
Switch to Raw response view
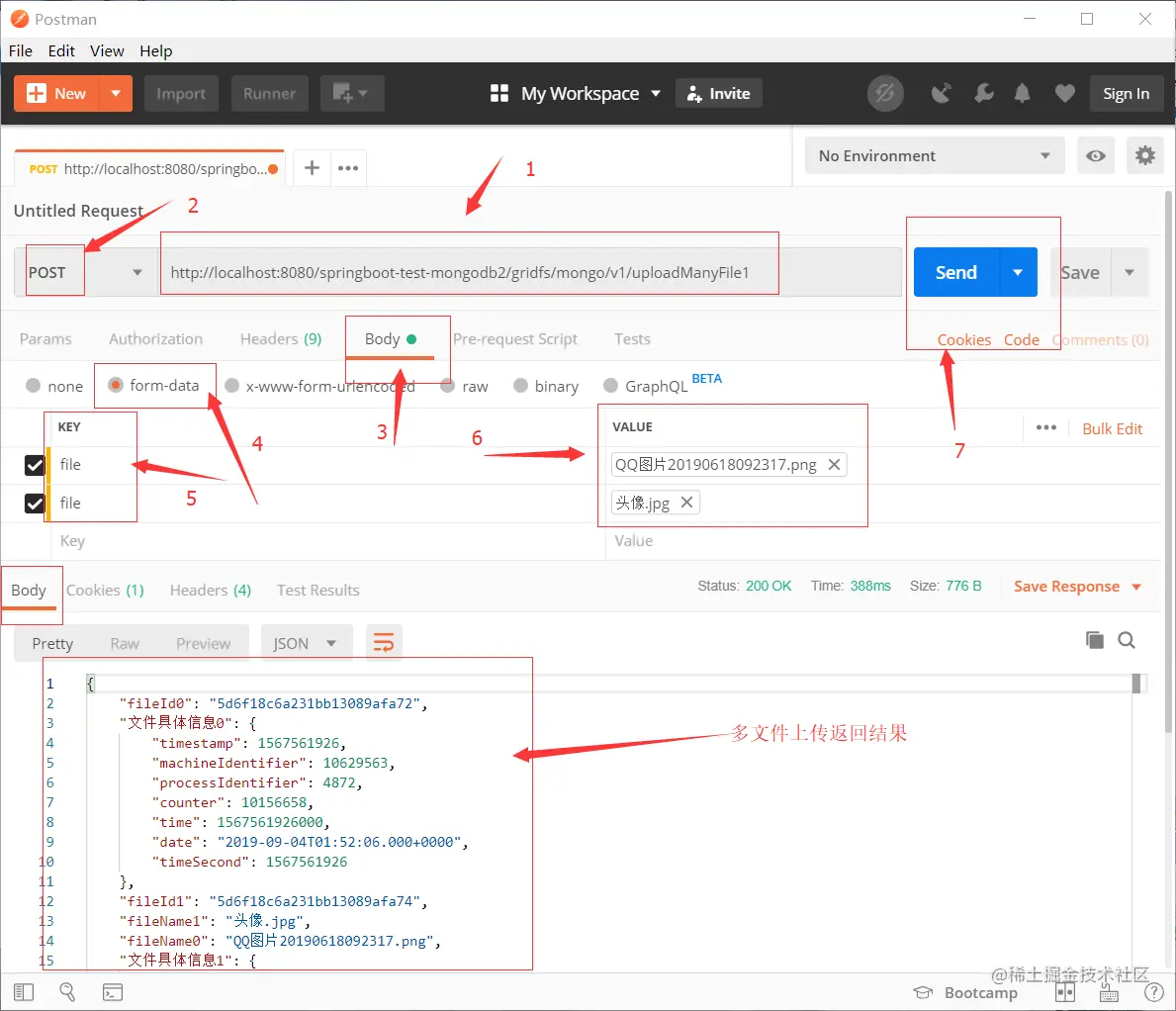click(125, 644)
